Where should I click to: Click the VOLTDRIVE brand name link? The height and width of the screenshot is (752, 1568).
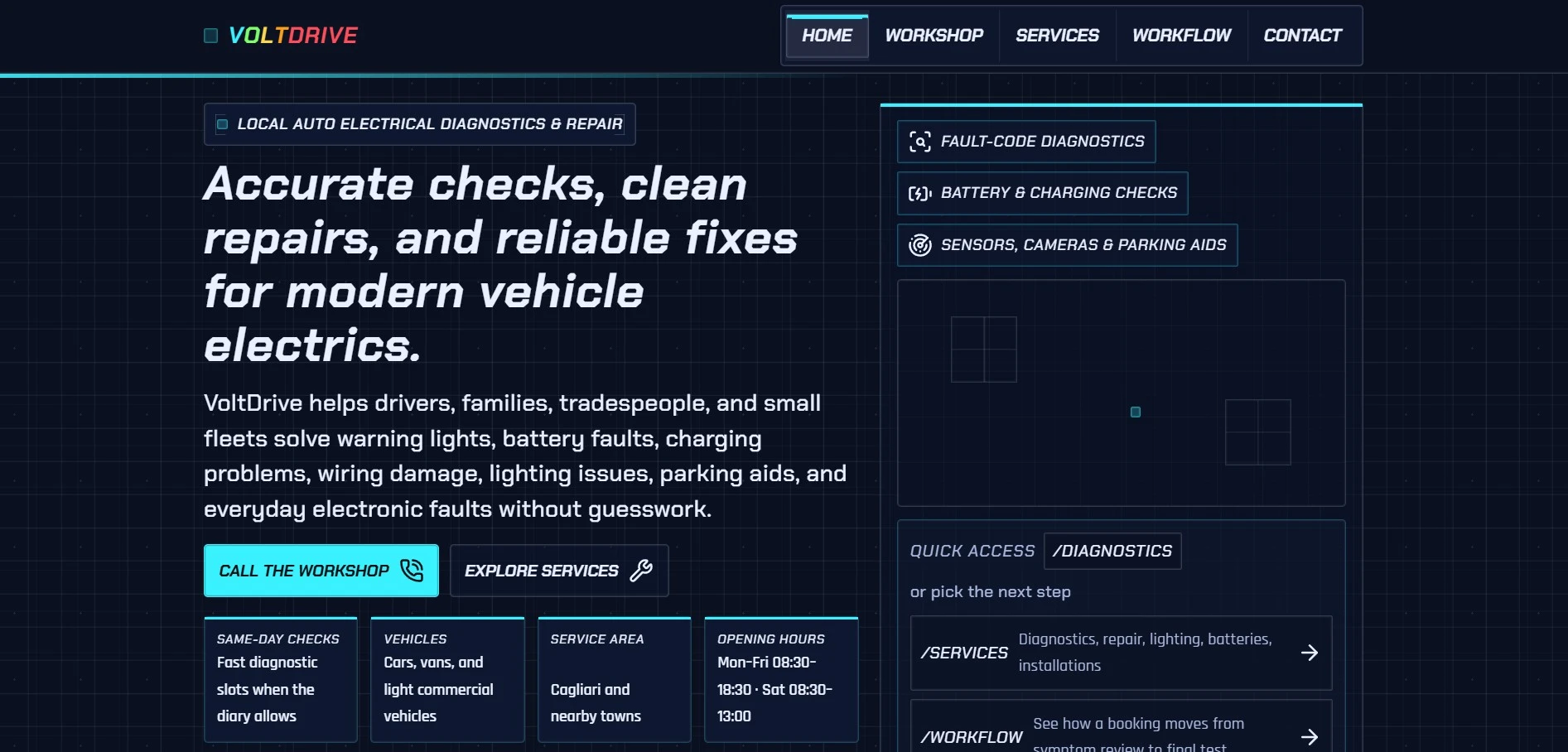[x=292, y=36]
